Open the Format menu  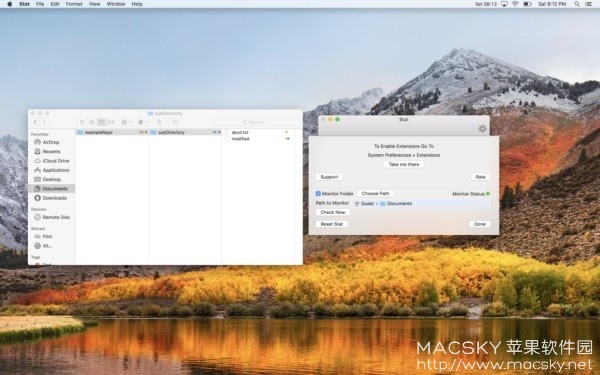coord(74,4)
